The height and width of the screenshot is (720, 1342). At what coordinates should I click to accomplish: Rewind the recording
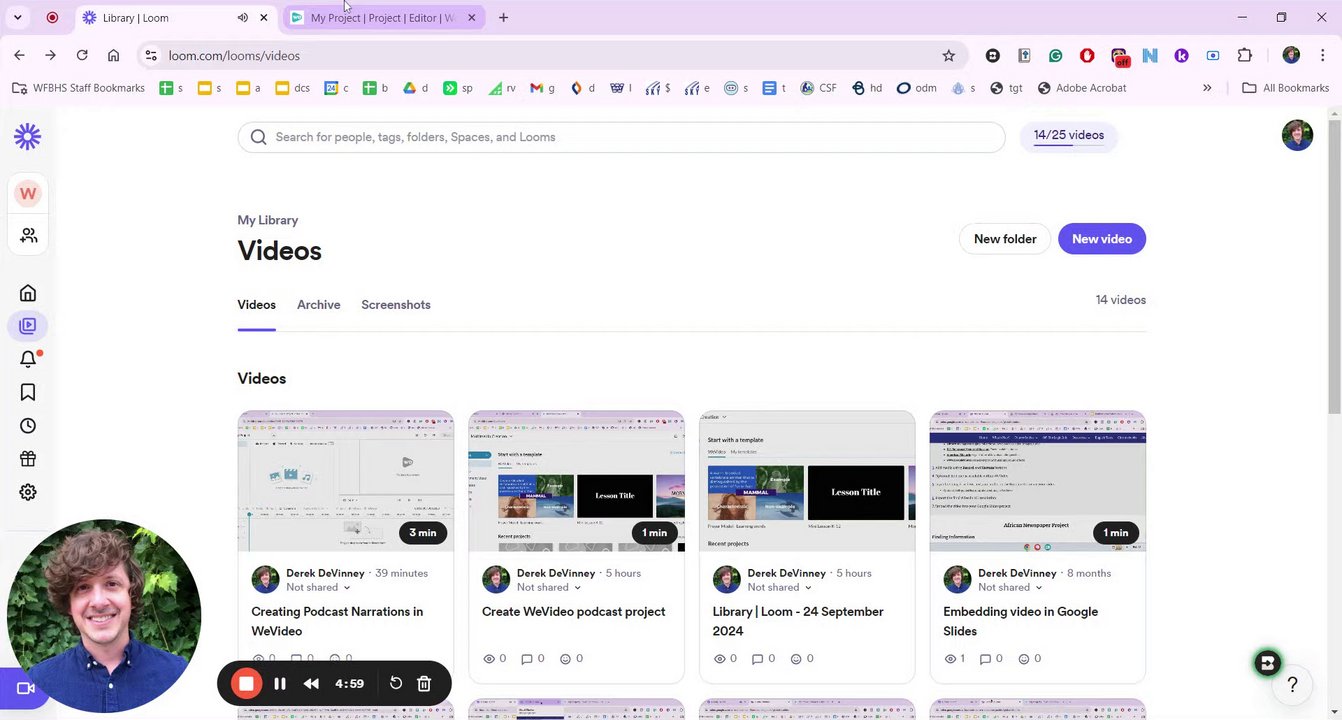311,684
